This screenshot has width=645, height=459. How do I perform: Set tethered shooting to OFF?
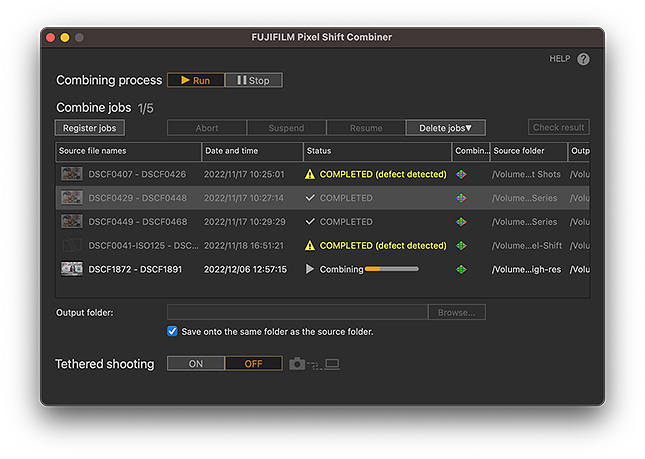253,364
